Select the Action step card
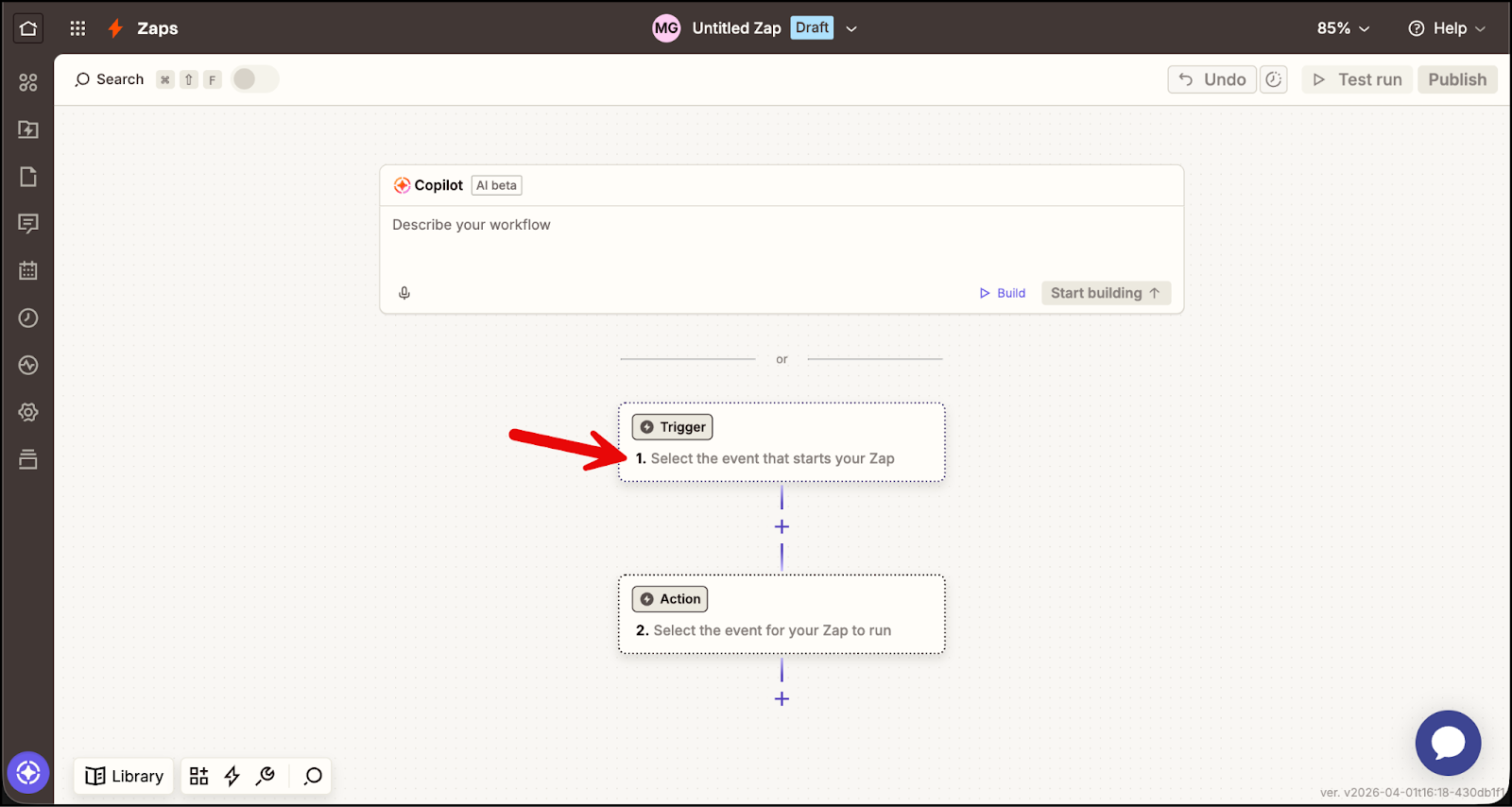The height and width of the screenshot is (807, 1512). (782, 614)
